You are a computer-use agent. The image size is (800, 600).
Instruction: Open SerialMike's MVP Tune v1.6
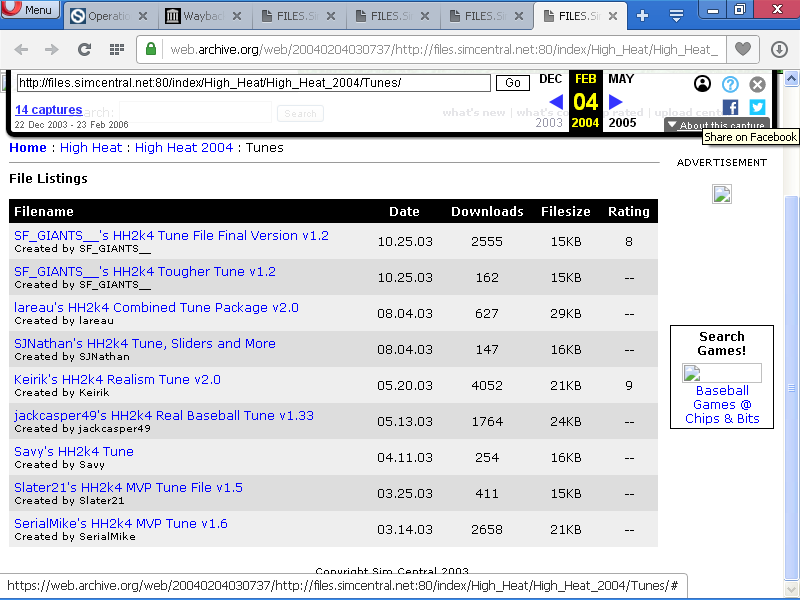coord(121,523)
